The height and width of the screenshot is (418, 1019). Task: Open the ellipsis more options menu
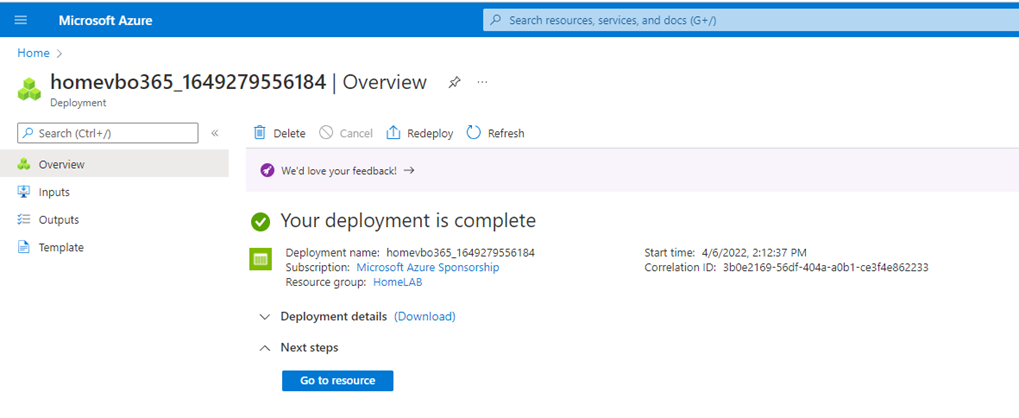482,82
